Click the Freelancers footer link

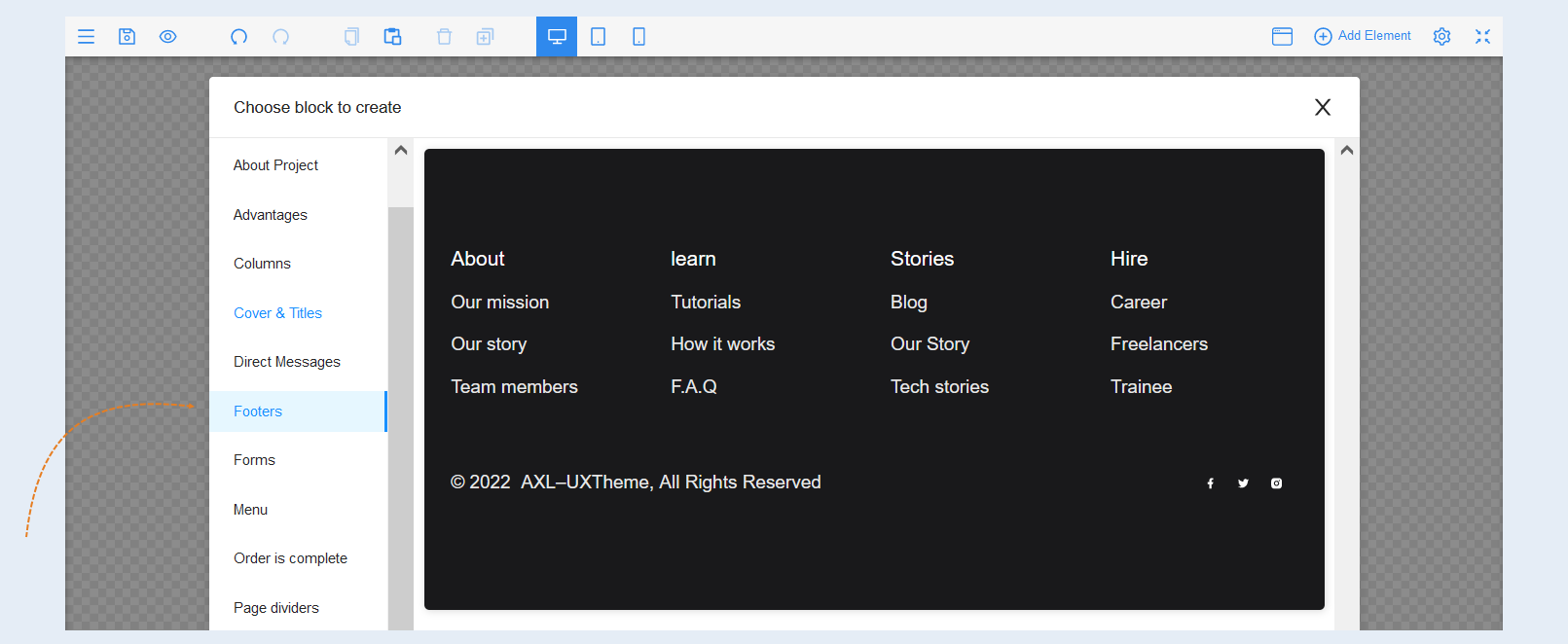[x=1159, y=344]
